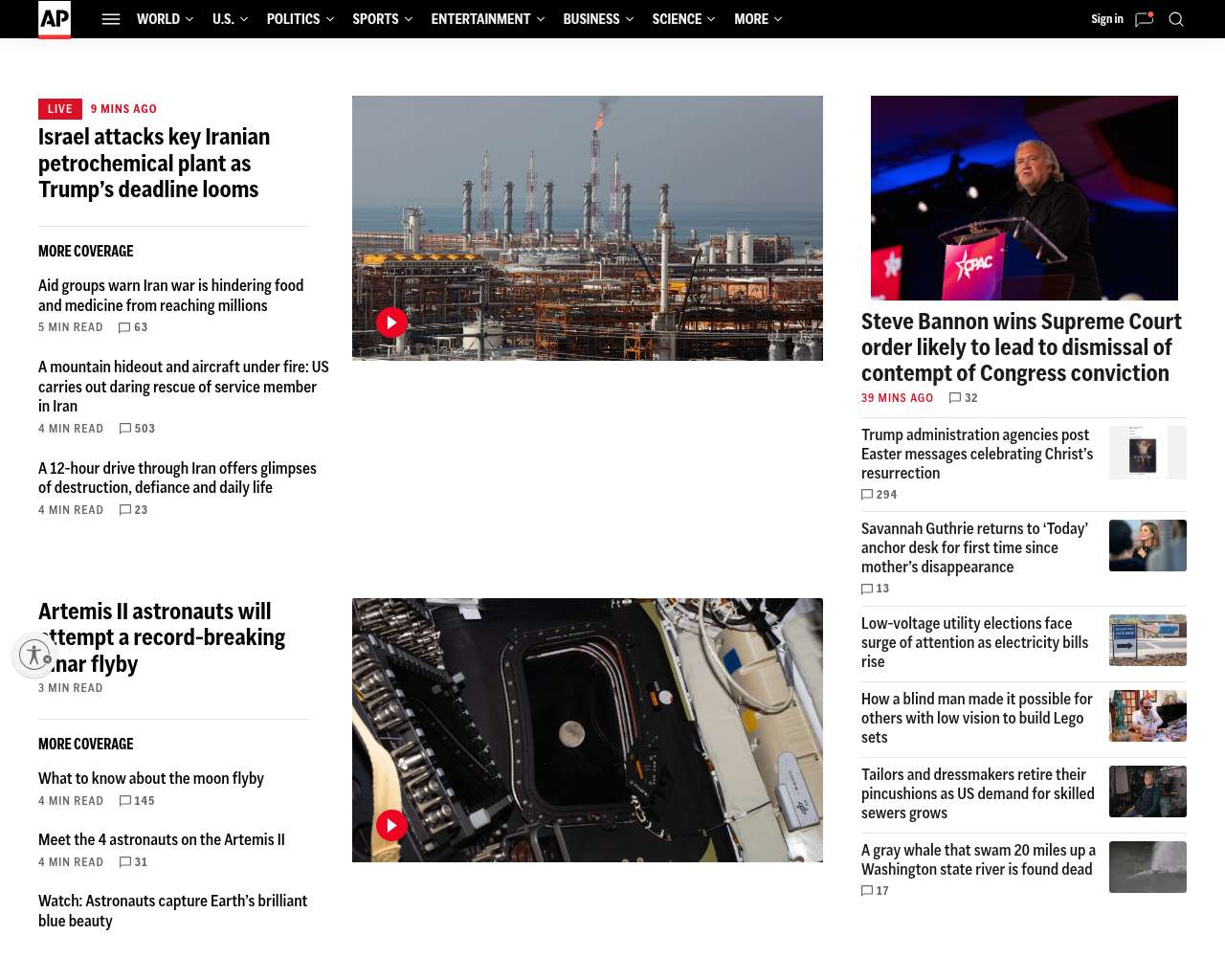This screenshot has width=1225, height=980.
Task: Open the 12-hour drive through Iran story
Action: point(177,478)
